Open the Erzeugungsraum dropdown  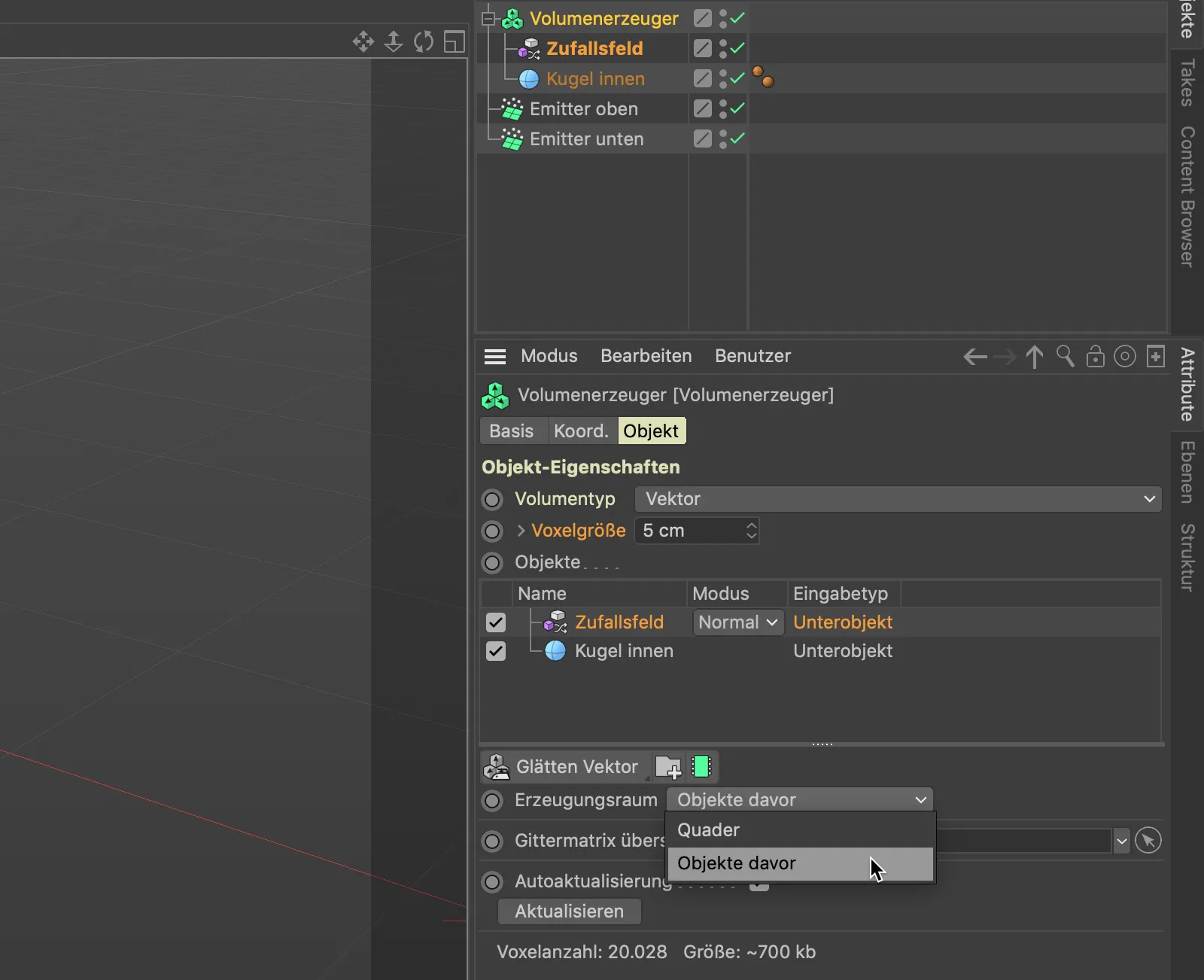point(800,800)
